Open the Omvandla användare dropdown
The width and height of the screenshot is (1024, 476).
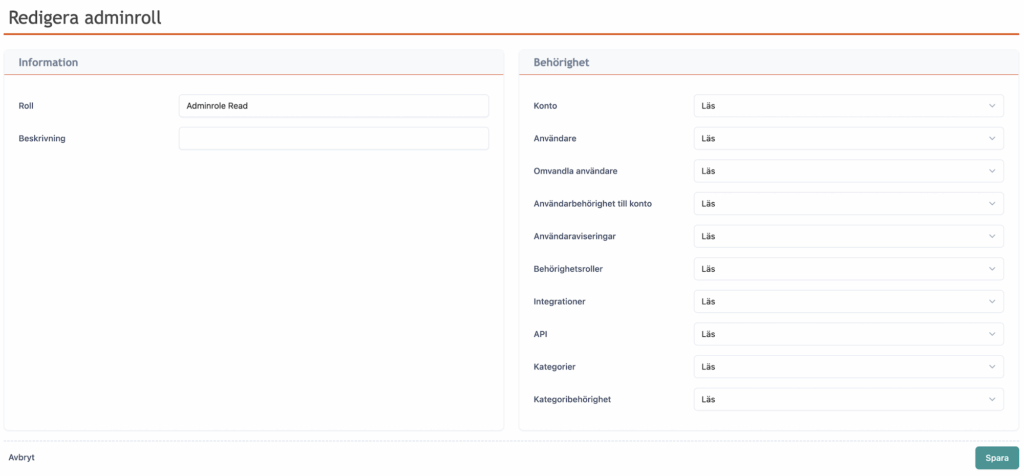(848, 171)
